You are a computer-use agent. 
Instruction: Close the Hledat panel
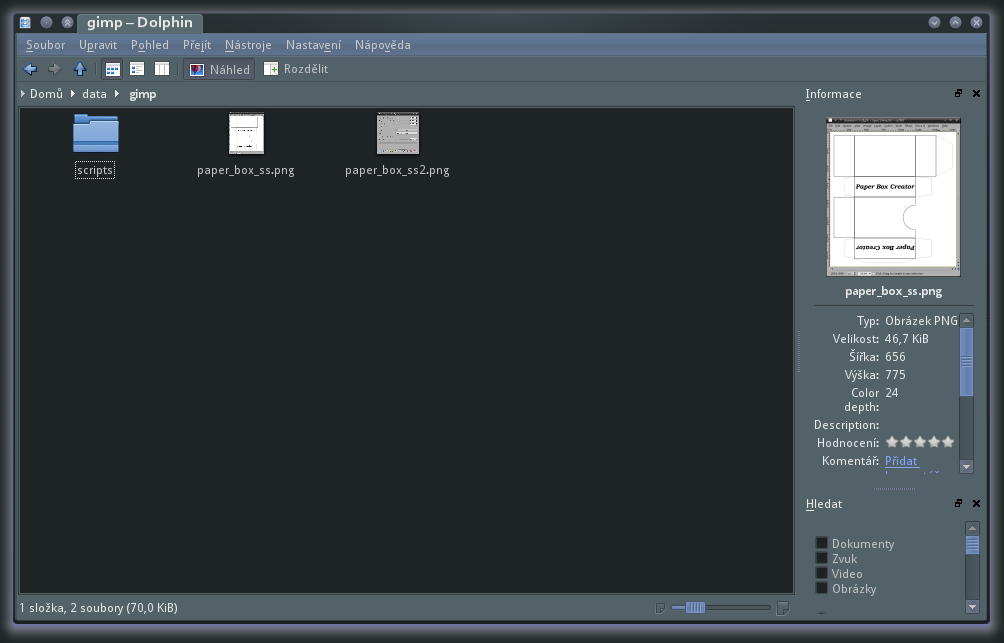pos(976,503)
